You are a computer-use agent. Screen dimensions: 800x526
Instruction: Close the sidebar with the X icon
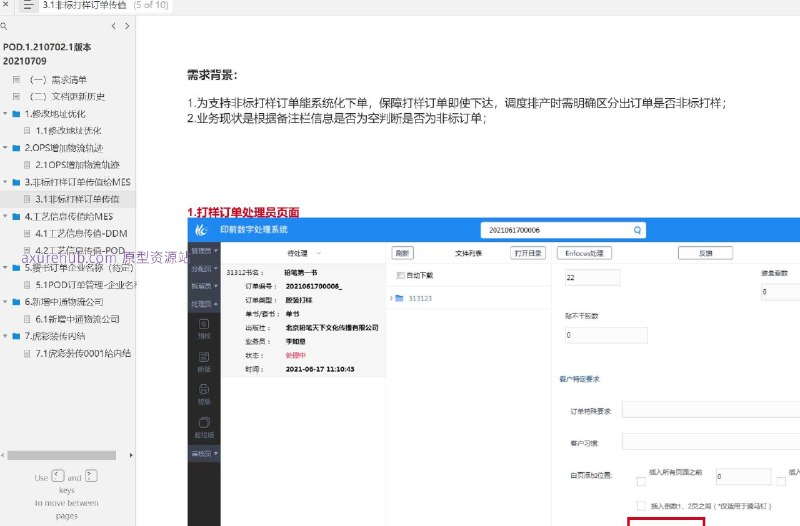pos(5,4)
